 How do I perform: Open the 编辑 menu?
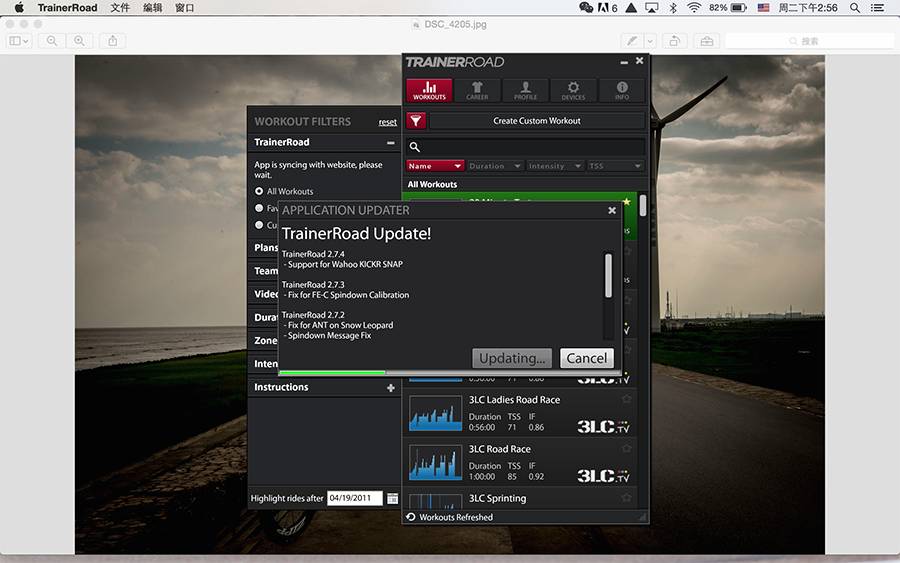152,7
